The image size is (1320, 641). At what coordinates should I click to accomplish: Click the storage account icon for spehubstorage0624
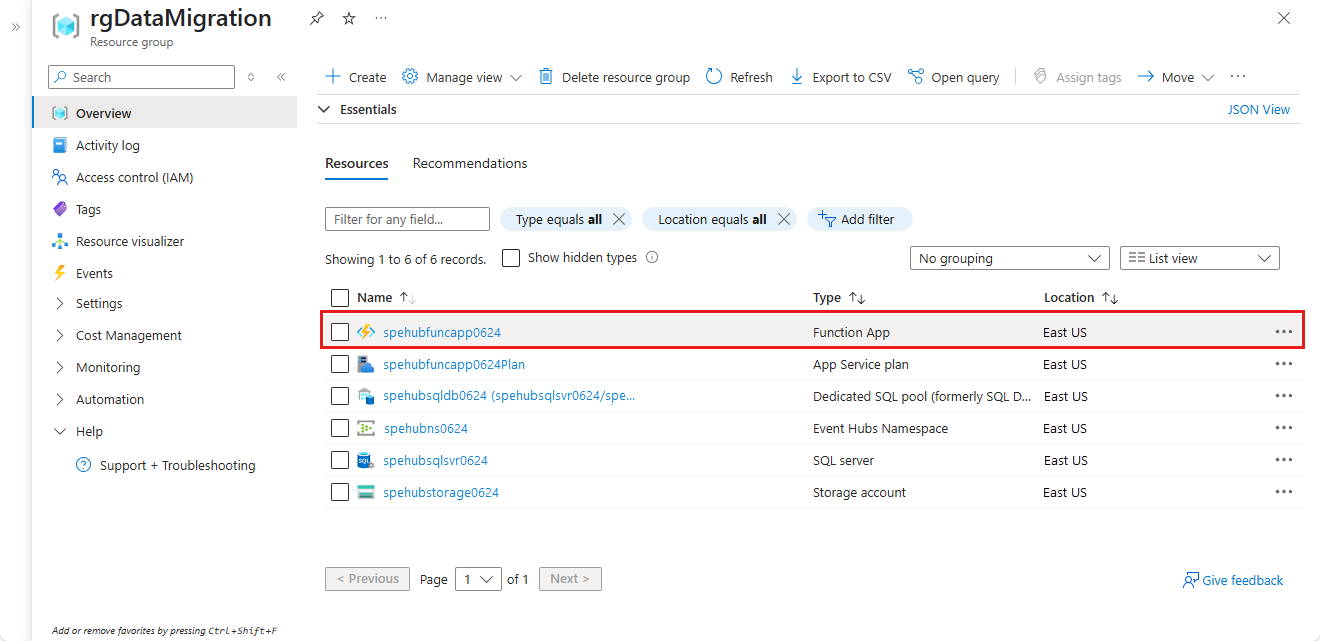pos(366,492)
